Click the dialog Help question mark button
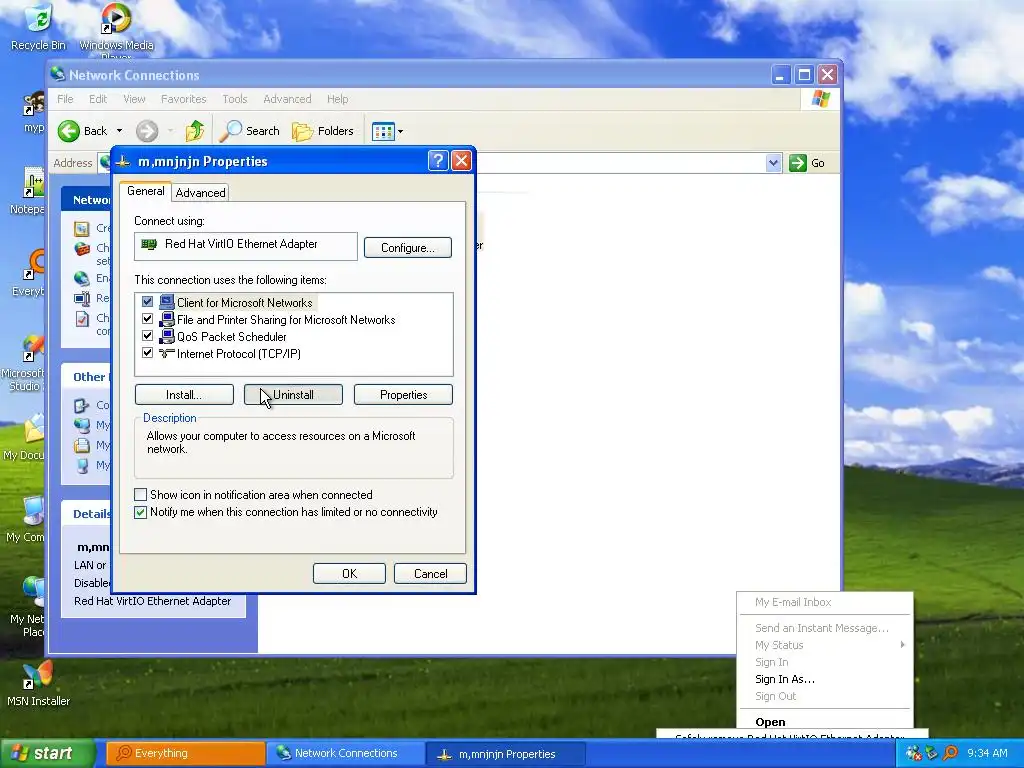Screen dimensions: 1024x768 pyautogui.click(x=438, y=161)
